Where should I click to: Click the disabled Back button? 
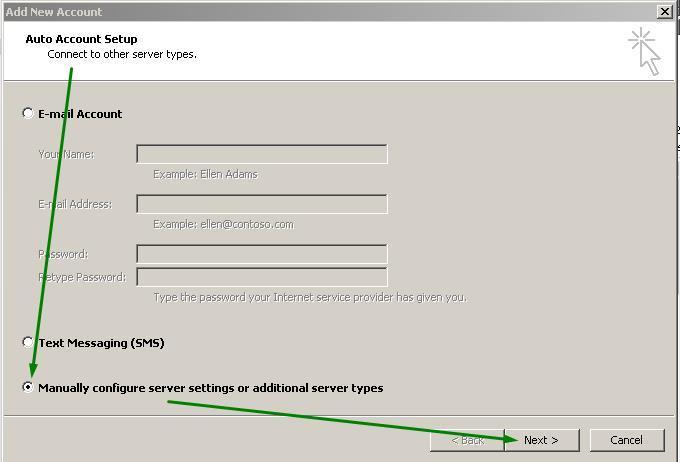click(x=467, y=440)
